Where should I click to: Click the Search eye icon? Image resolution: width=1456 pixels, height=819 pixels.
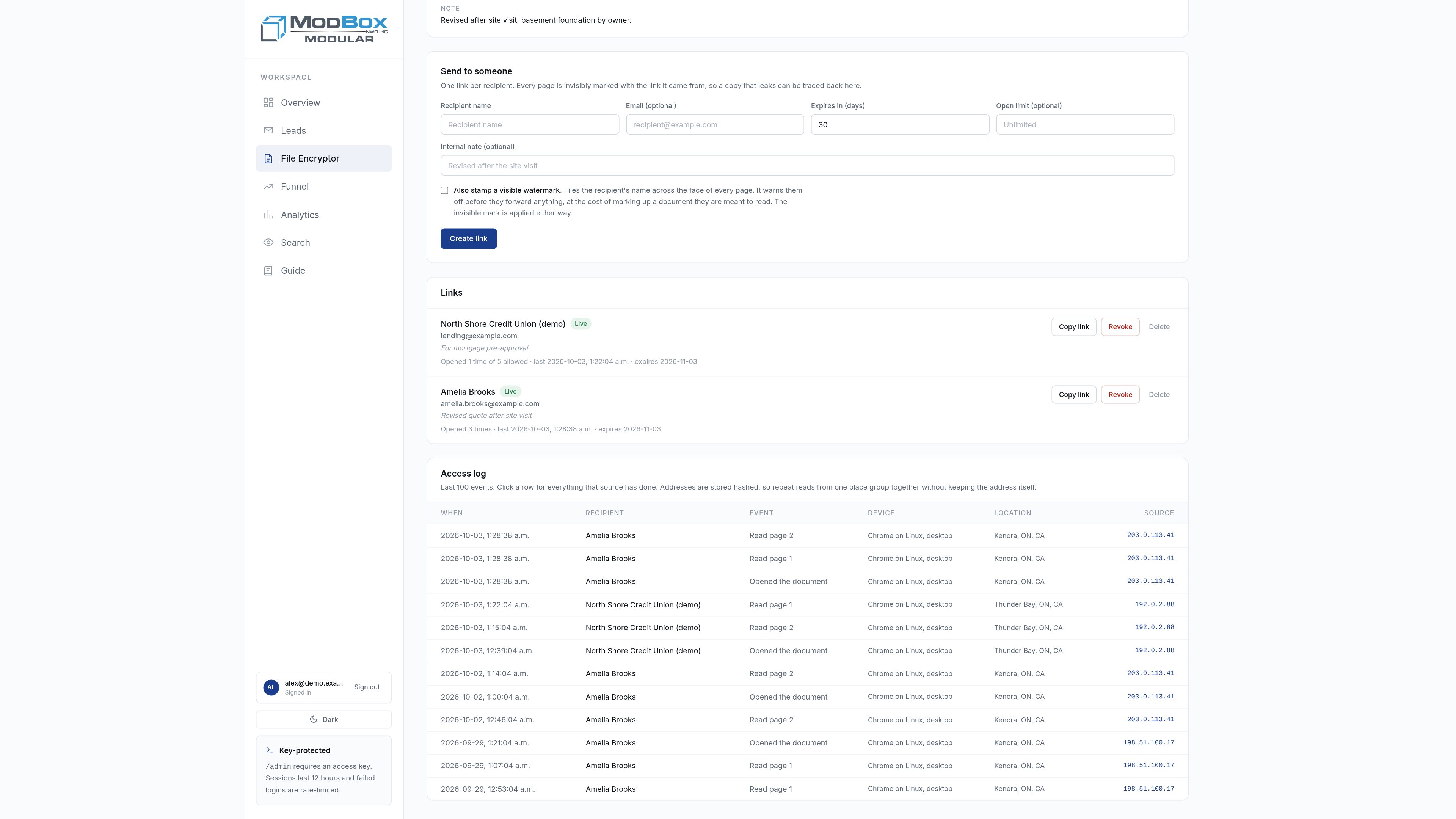point(268,243)
